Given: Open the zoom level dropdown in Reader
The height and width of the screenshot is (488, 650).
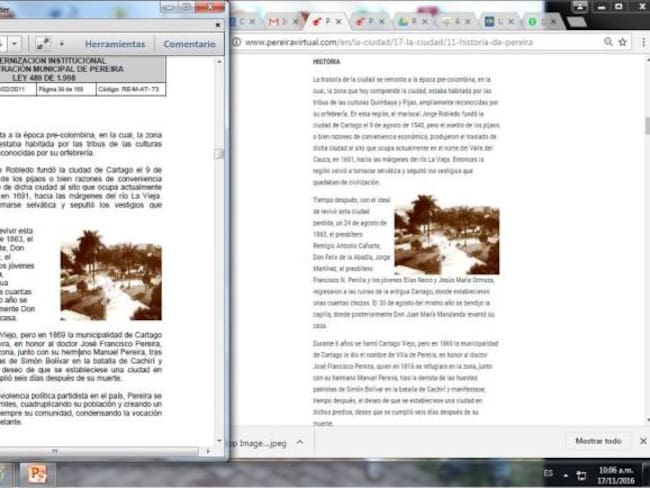Looking at the screenshot, I should [13, 44].
